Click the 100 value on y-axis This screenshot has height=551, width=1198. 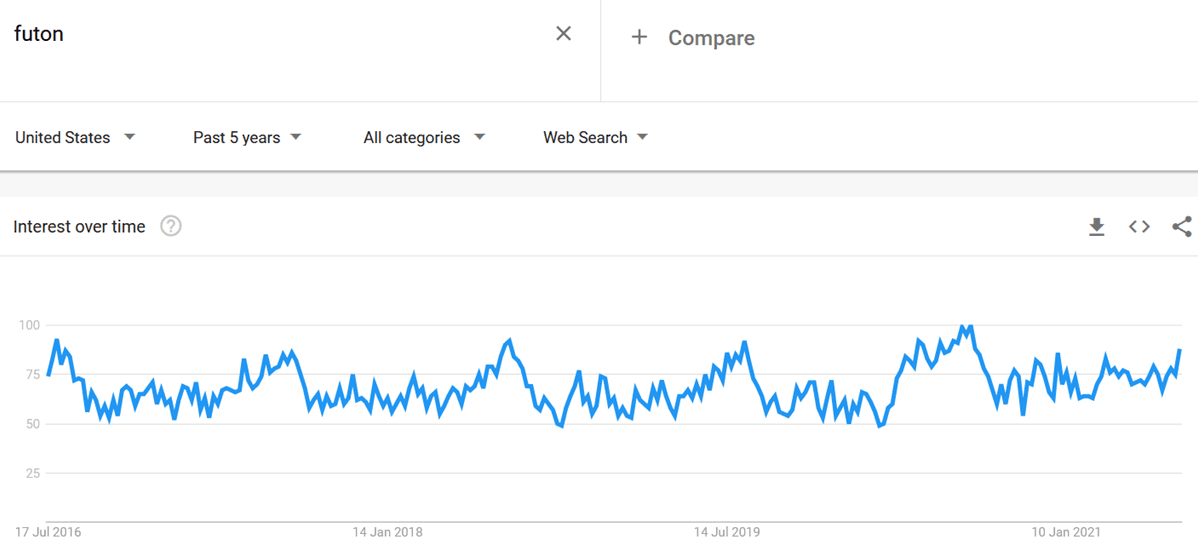tap(28, 325)
